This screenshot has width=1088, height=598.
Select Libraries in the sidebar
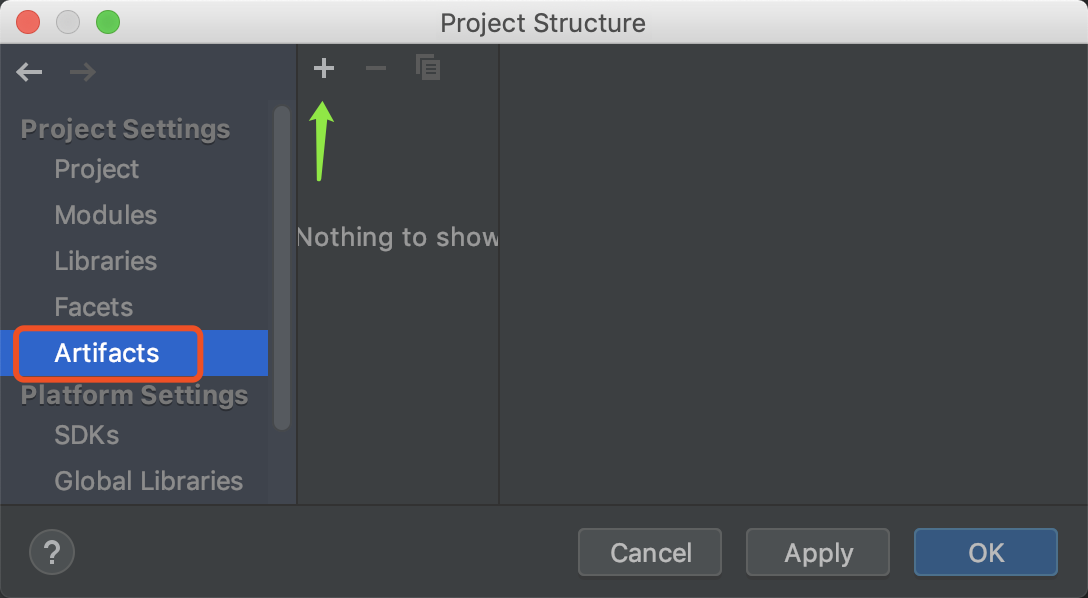coord(106,261)
